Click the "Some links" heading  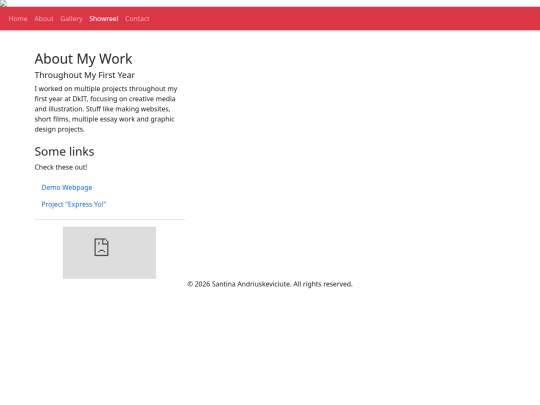(64, 152)
